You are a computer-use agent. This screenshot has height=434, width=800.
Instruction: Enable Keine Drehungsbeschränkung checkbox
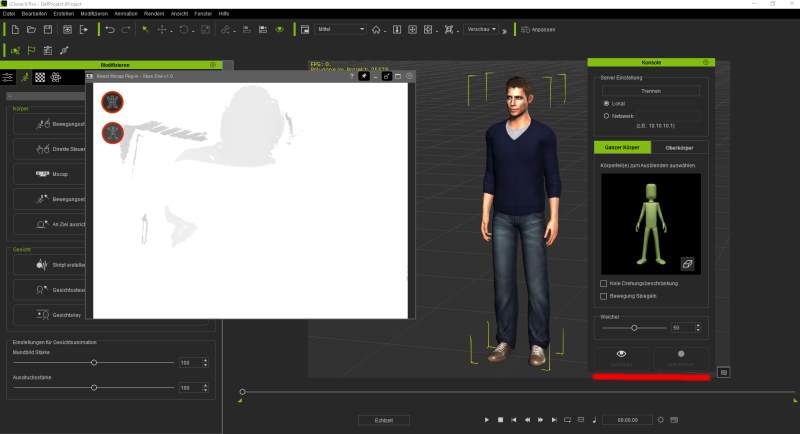602,283
